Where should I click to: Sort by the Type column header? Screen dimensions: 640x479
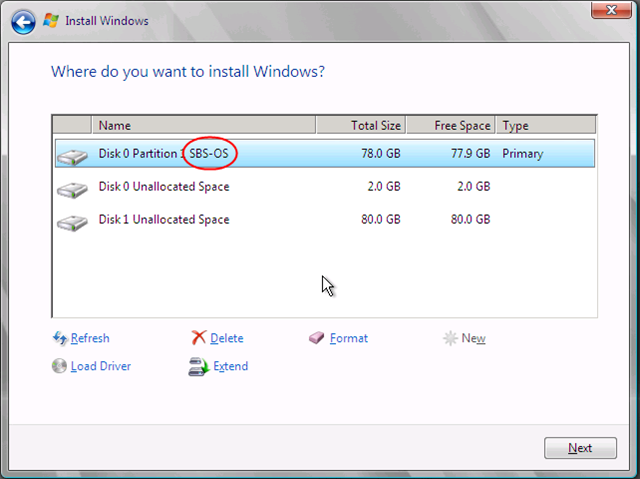coord(546,125)
